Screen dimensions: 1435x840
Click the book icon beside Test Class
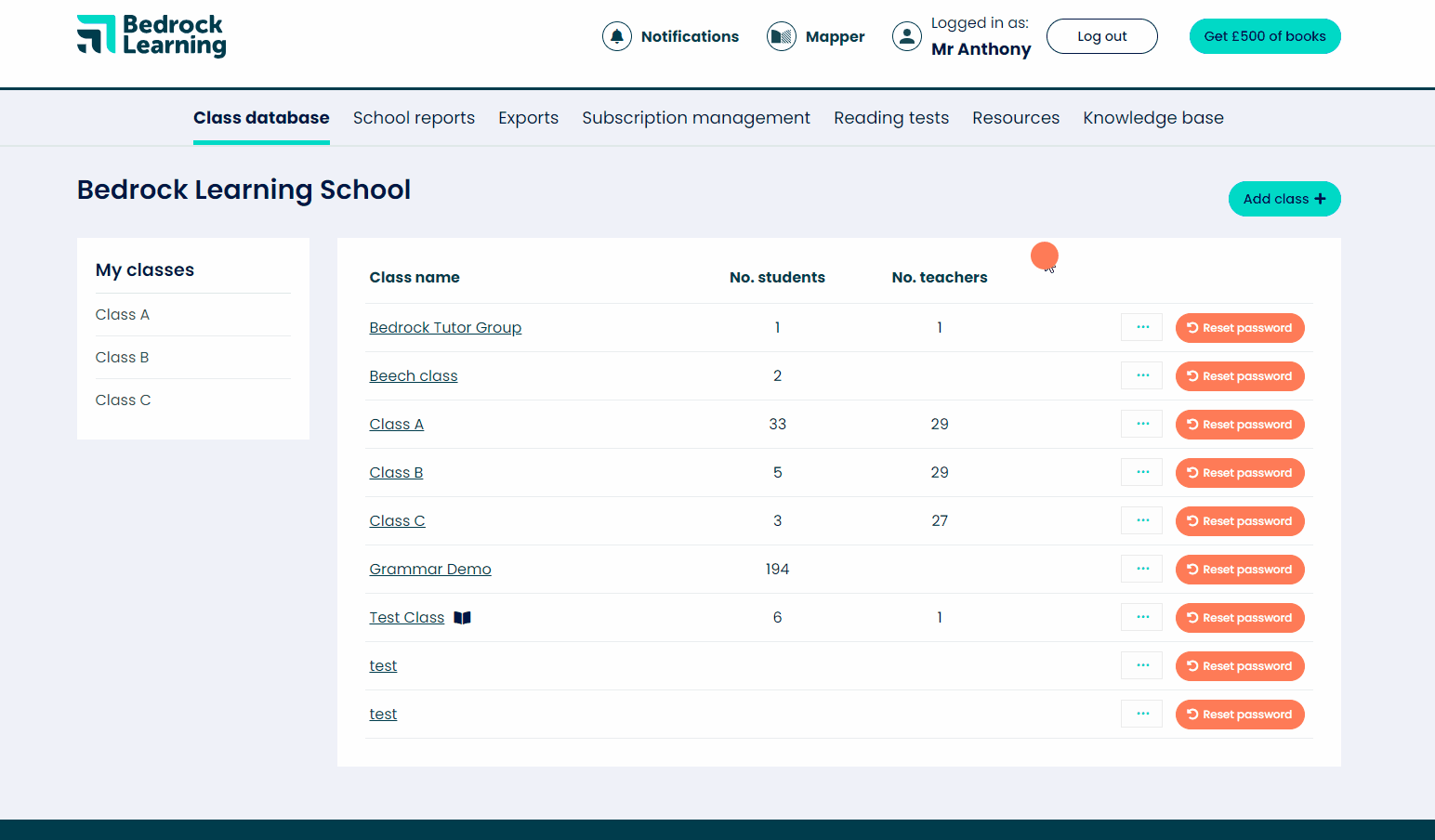pos(462,617)
